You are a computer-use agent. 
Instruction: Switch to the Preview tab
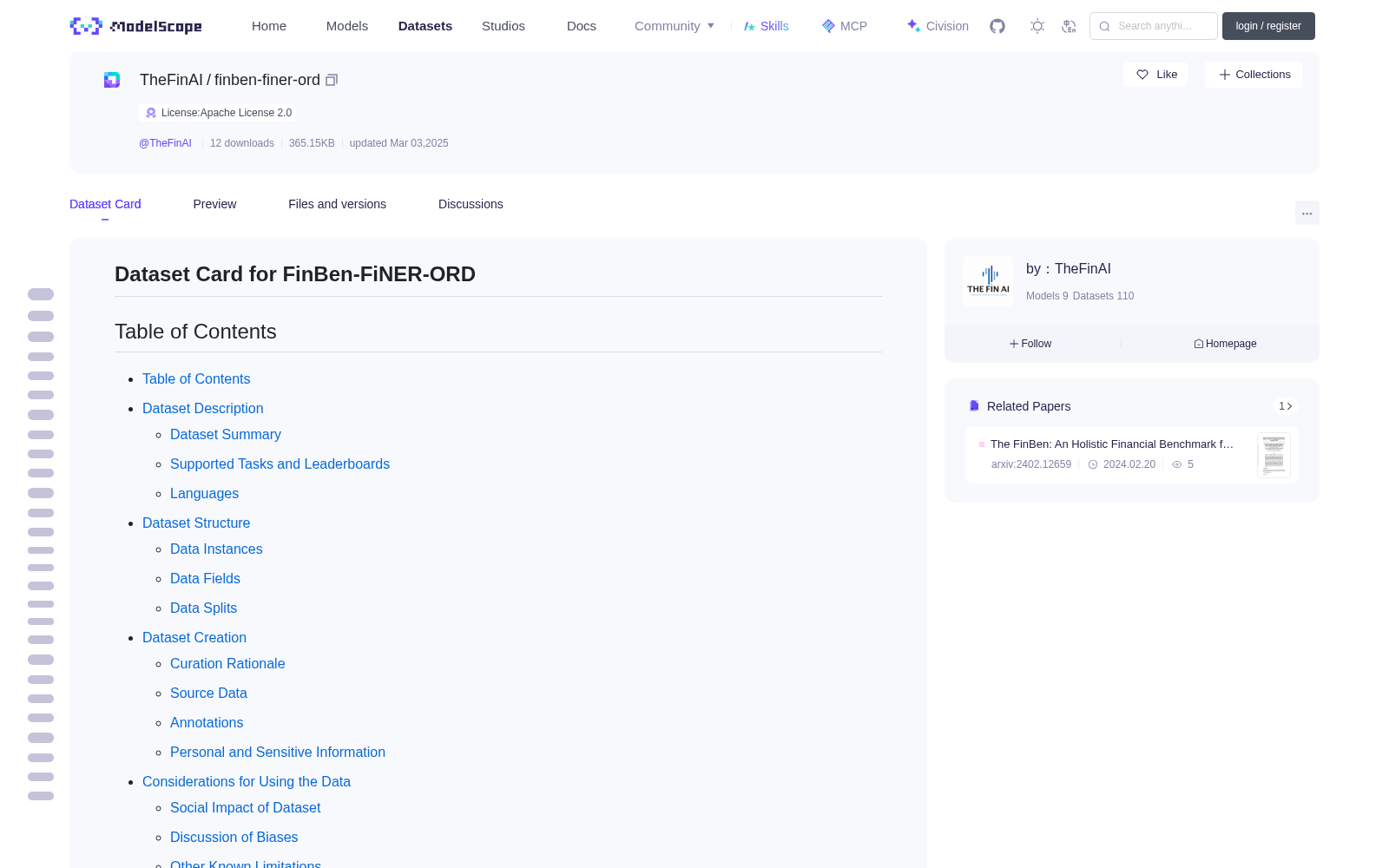[214, 204]
